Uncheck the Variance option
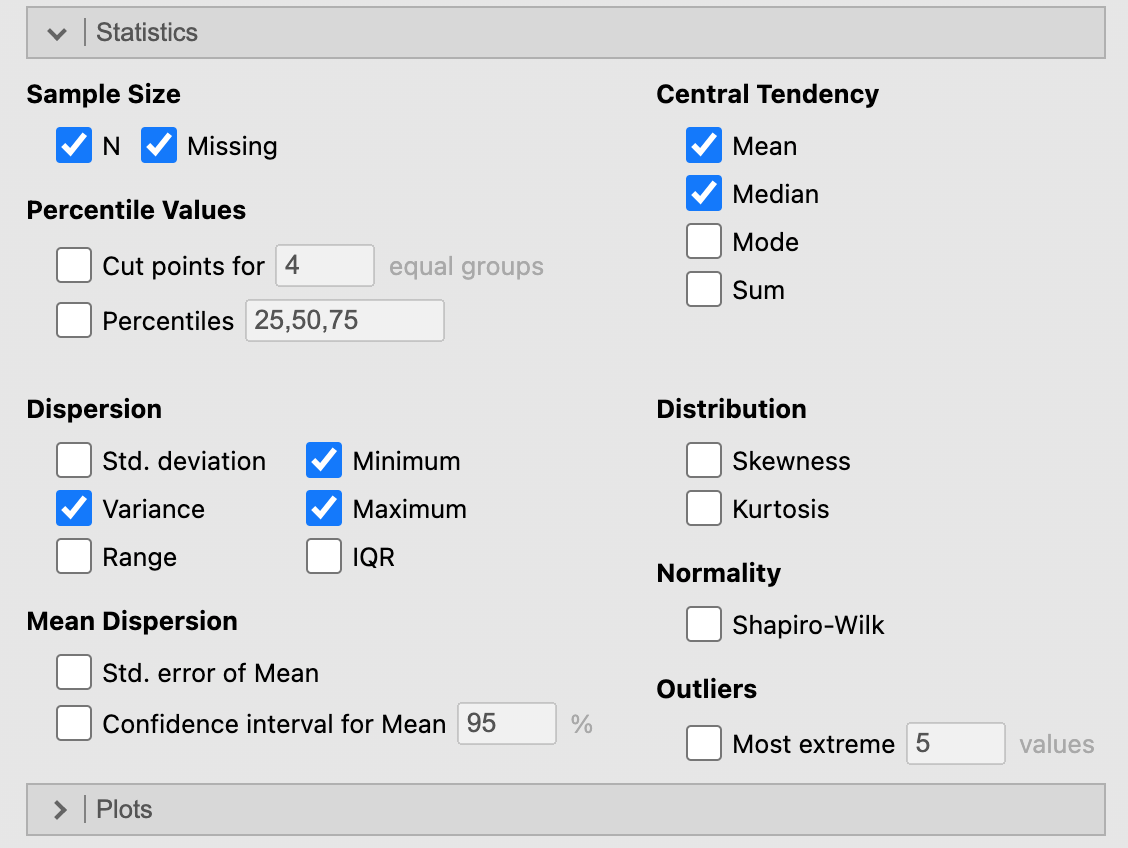Image resolution: width=1128 pixels, height=848 pixels. (74, 509)
